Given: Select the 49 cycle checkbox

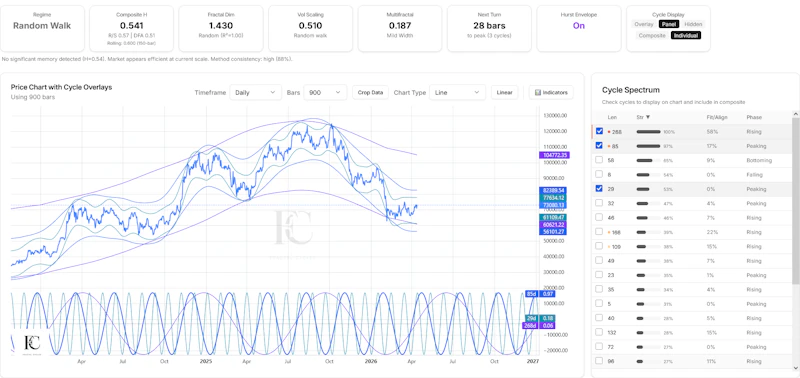Looking at the screenshot, I should (599, 260).
